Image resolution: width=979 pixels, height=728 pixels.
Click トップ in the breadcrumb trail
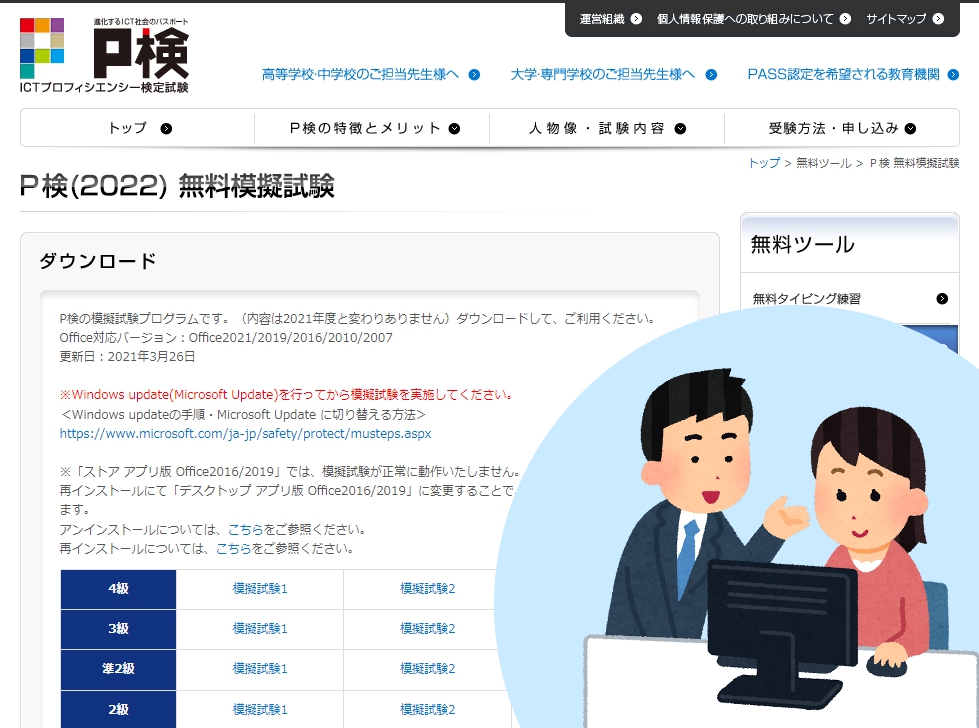pyautogui.click(x=764, y=163)
